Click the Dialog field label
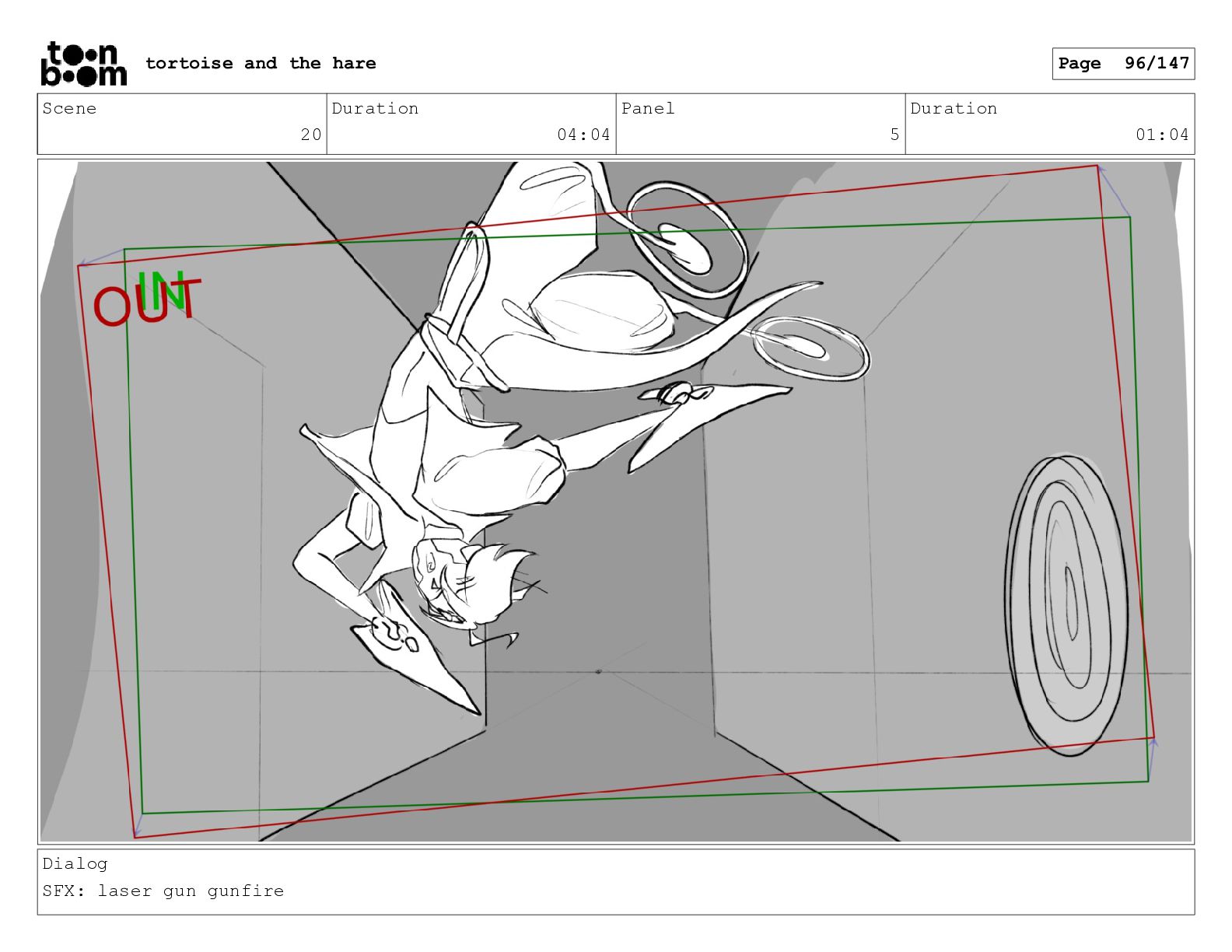This screenshot has height=952, width=1232. 75,863
